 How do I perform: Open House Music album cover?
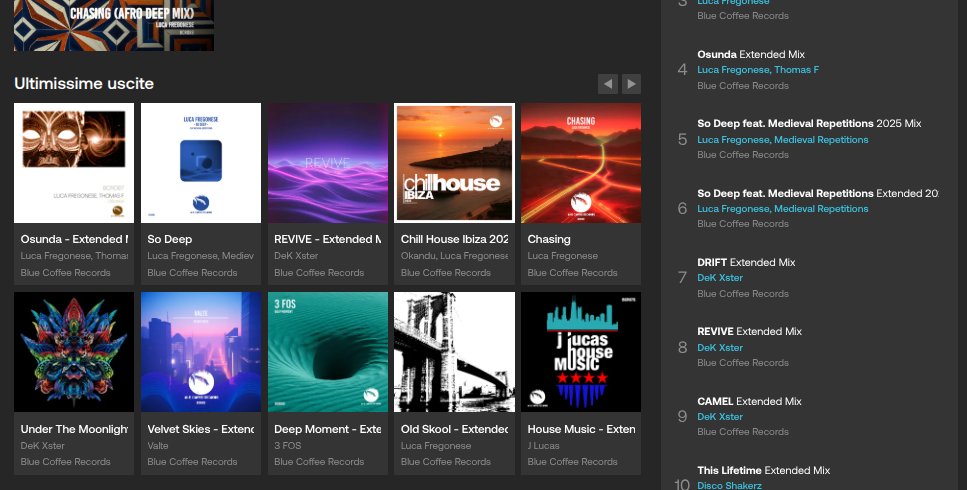coord(581,352)
